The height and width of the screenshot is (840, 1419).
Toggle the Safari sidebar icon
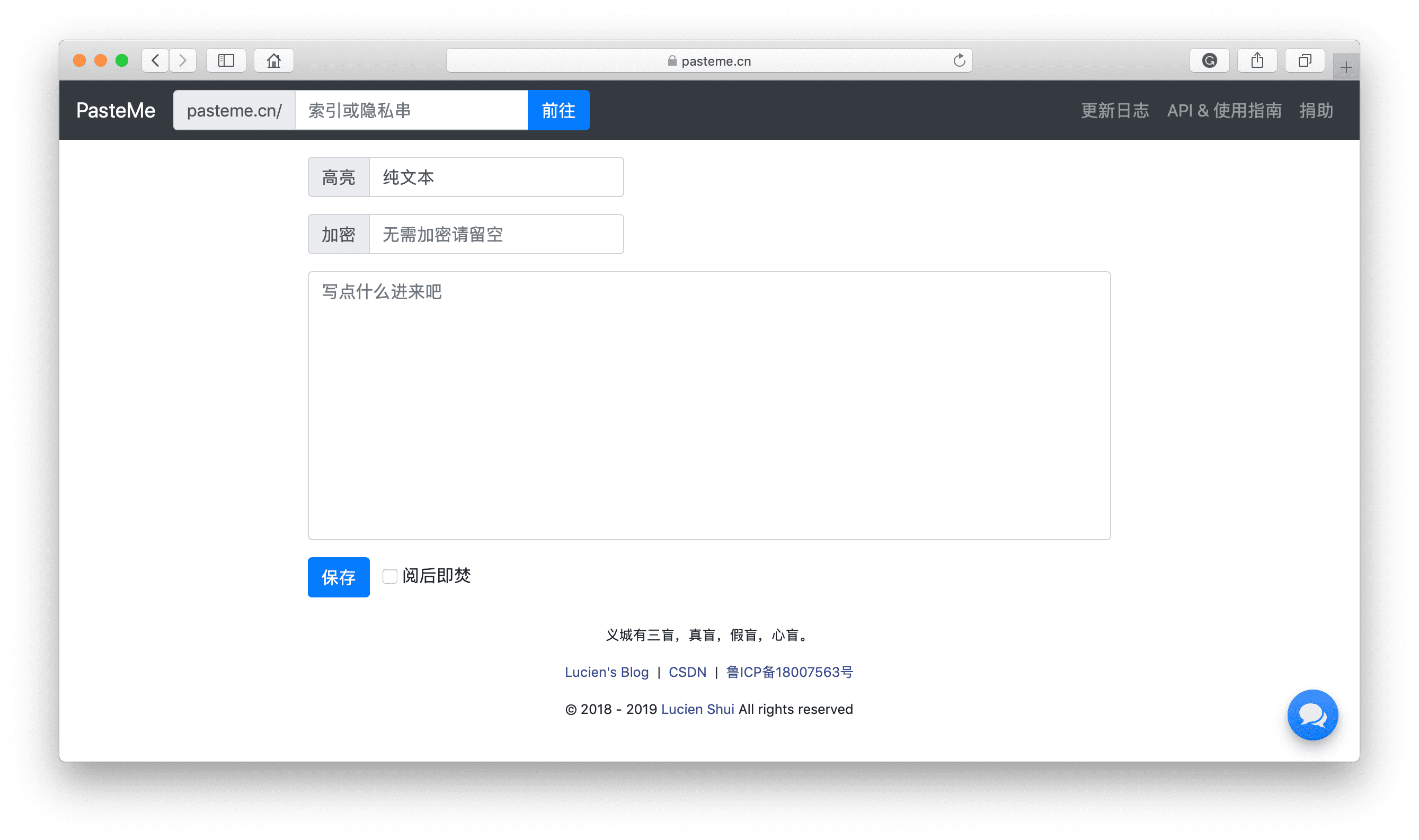(x=226, y=60)
